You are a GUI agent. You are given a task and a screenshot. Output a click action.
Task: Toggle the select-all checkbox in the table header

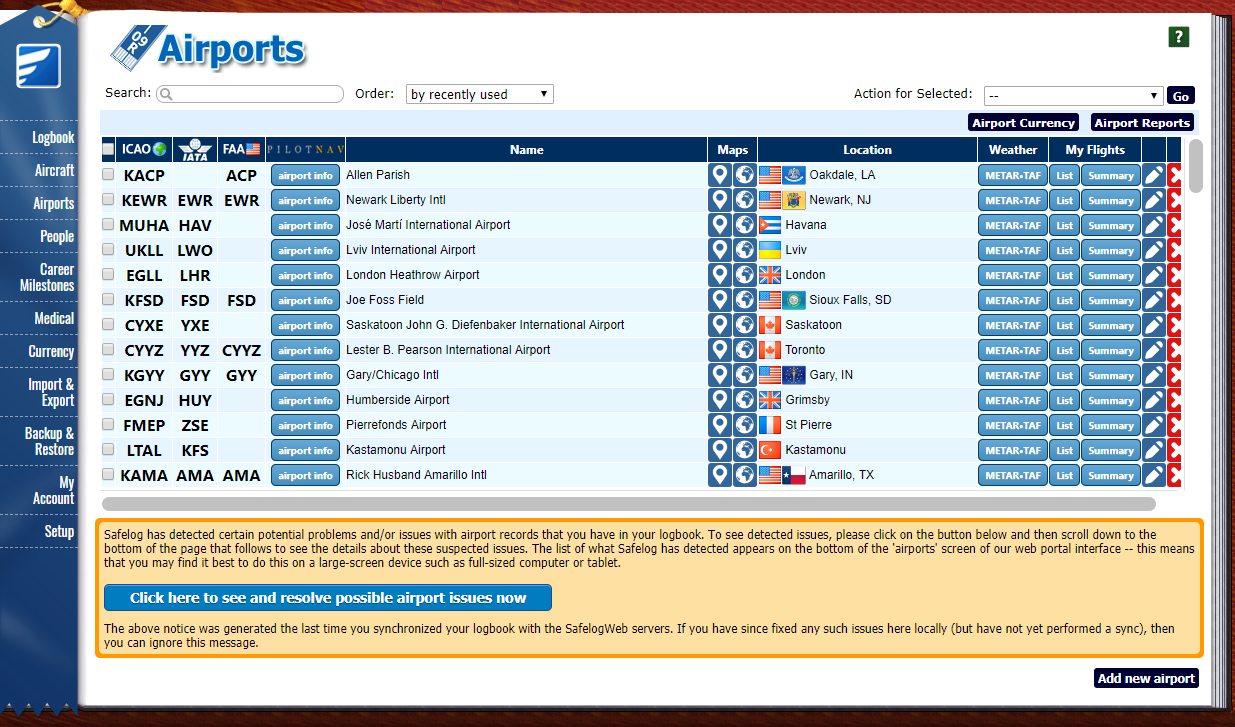[x=108, y=149]
